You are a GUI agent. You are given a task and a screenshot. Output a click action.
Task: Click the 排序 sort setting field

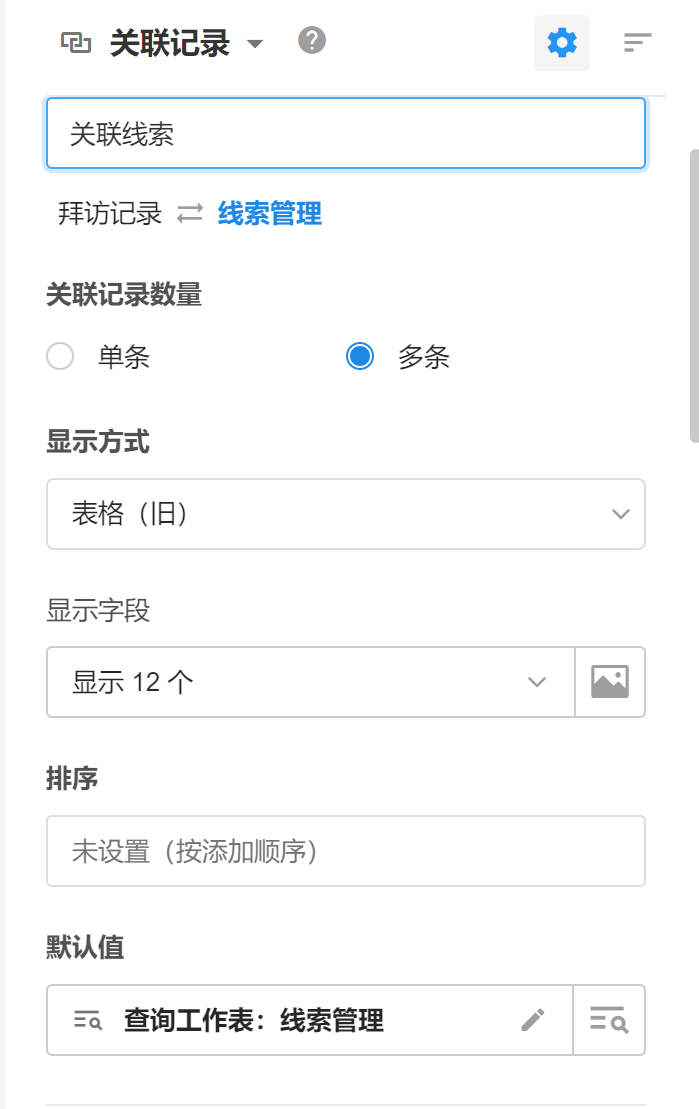pyautogui.click(x=345, y=851)
